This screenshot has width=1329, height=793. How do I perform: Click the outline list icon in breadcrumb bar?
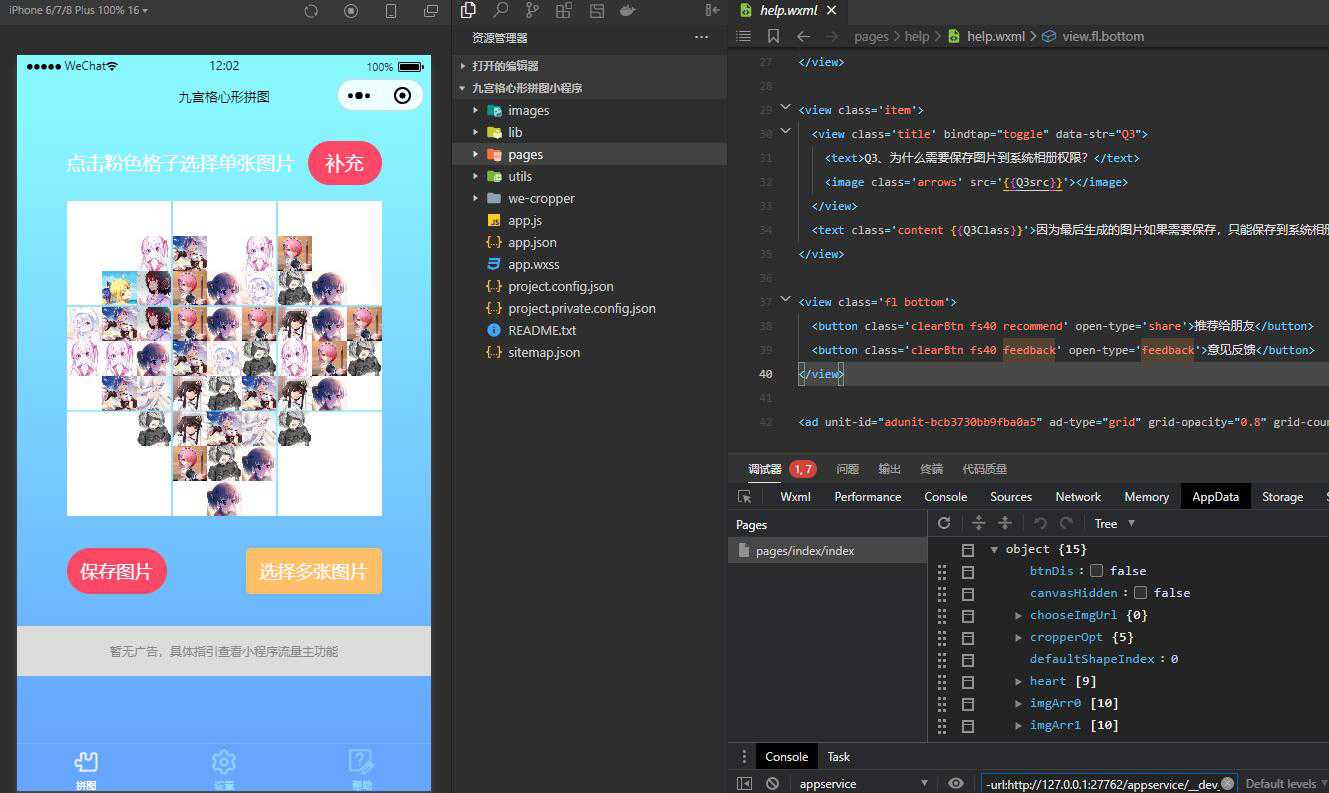(x=743, y=36)
